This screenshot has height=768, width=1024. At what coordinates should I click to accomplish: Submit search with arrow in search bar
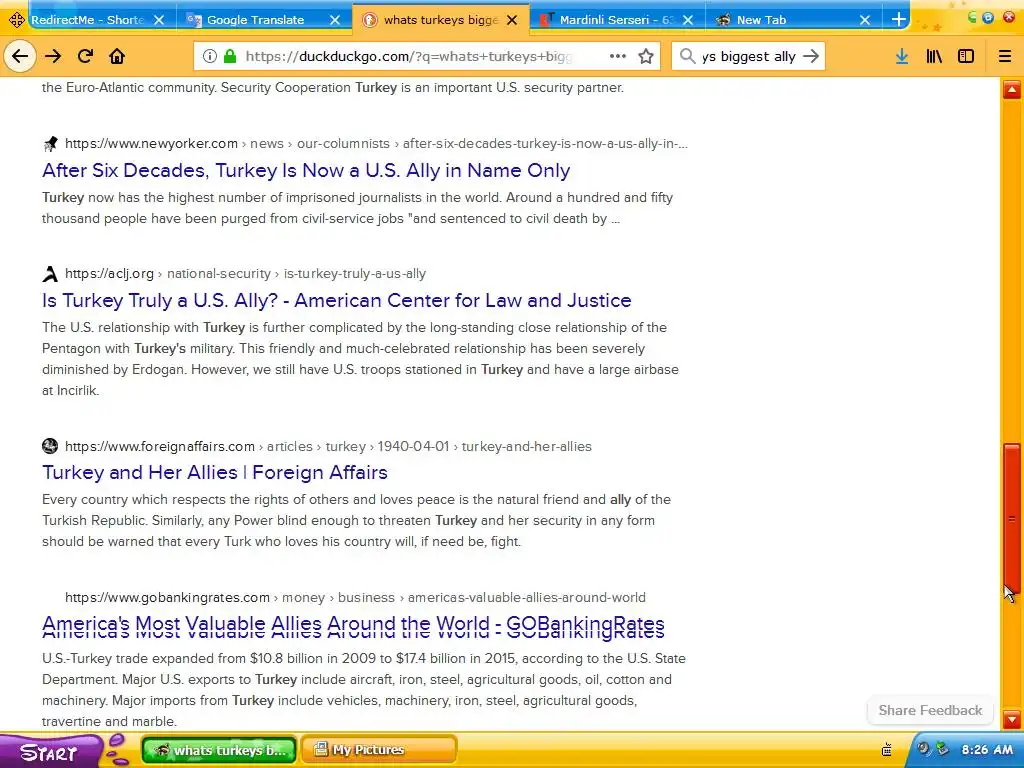point(811,56)
